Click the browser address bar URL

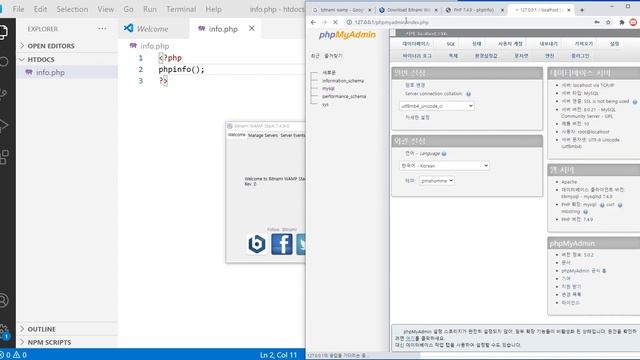coord(391,22)
